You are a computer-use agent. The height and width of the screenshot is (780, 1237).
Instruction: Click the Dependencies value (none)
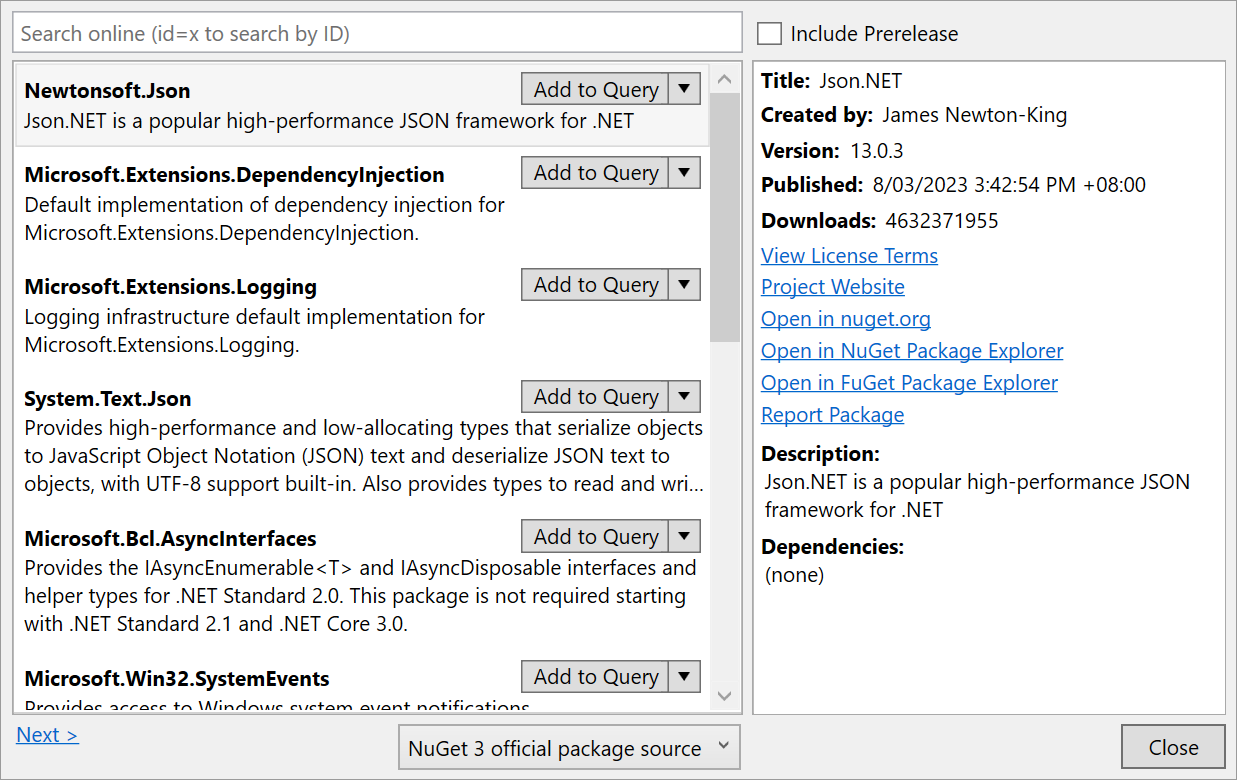coord(794,575)
